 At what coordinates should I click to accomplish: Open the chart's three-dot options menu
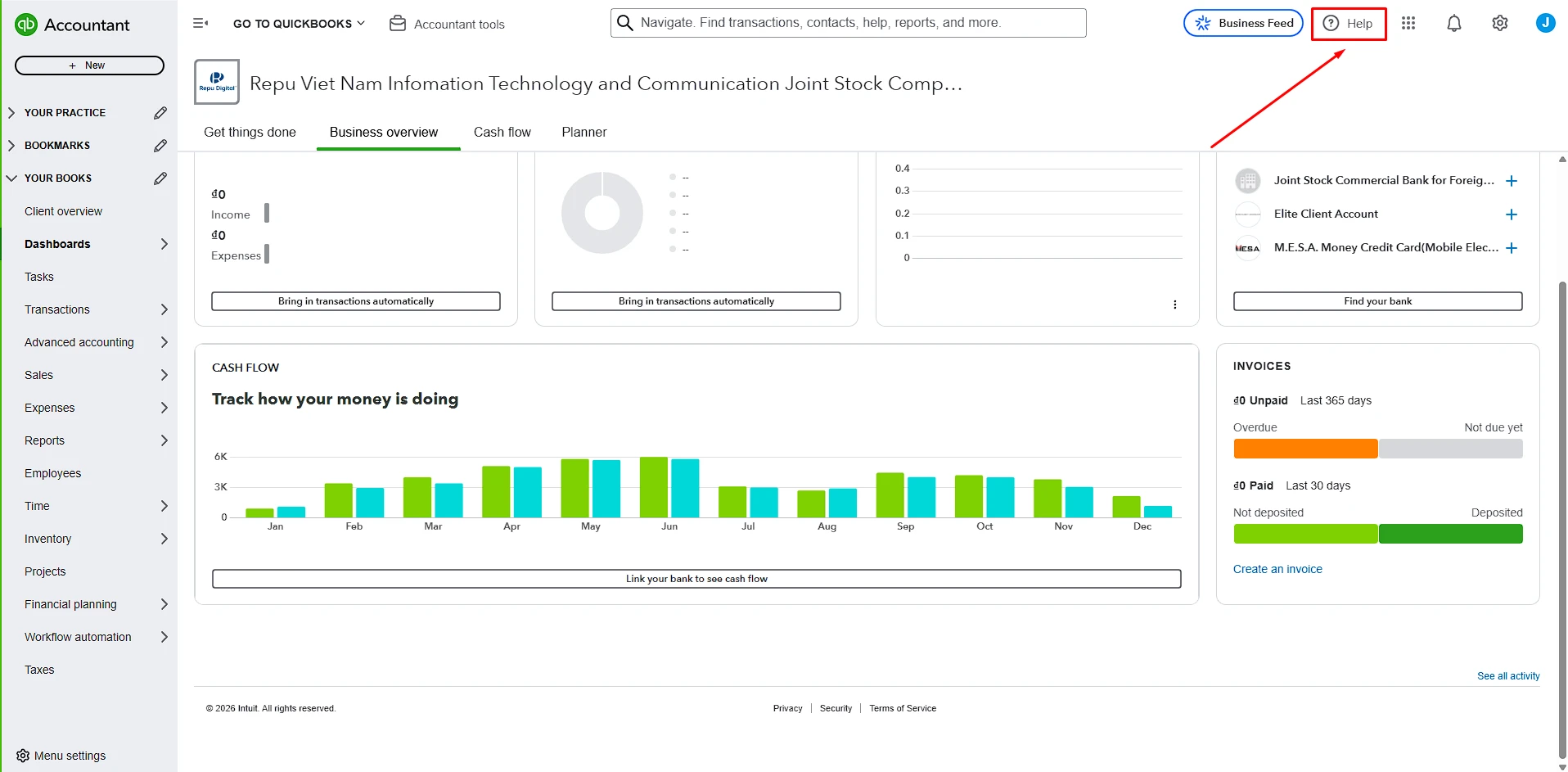coord(1174,305)
